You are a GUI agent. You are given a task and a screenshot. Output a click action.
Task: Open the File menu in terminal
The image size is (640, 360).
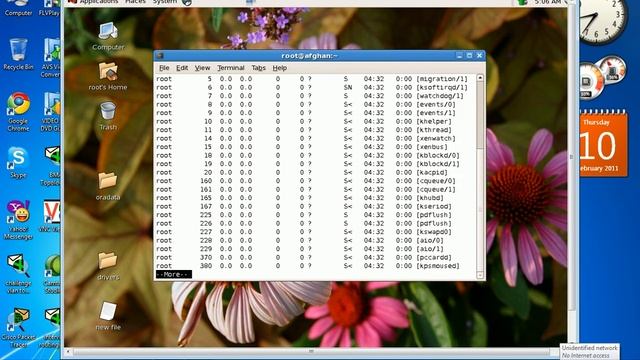164,68
